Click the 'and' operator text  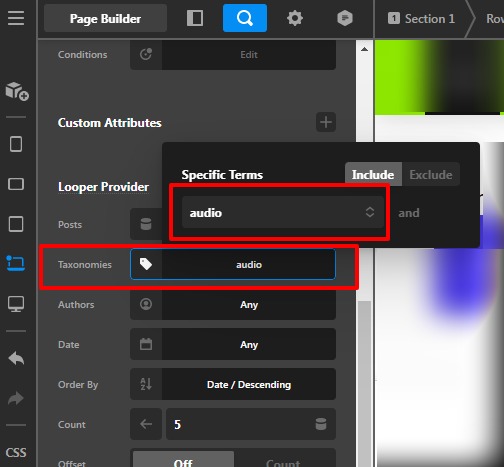[x=409, y=213]
